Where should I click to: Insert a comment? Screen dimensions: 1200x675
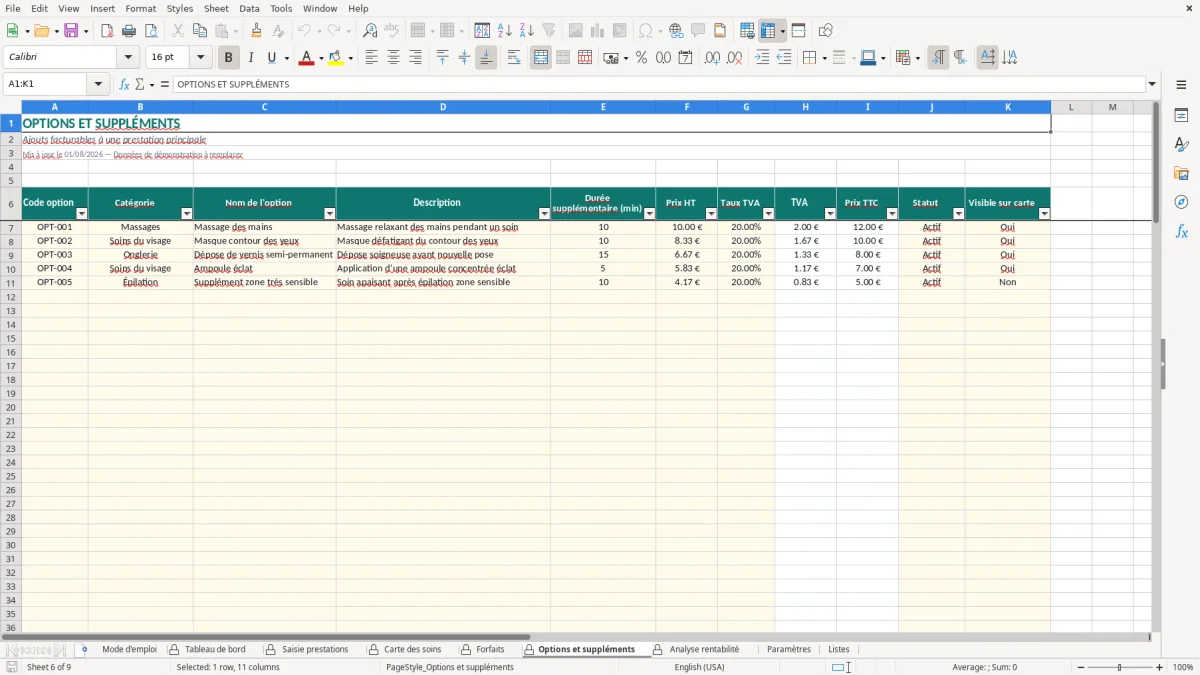click(698, 31)
